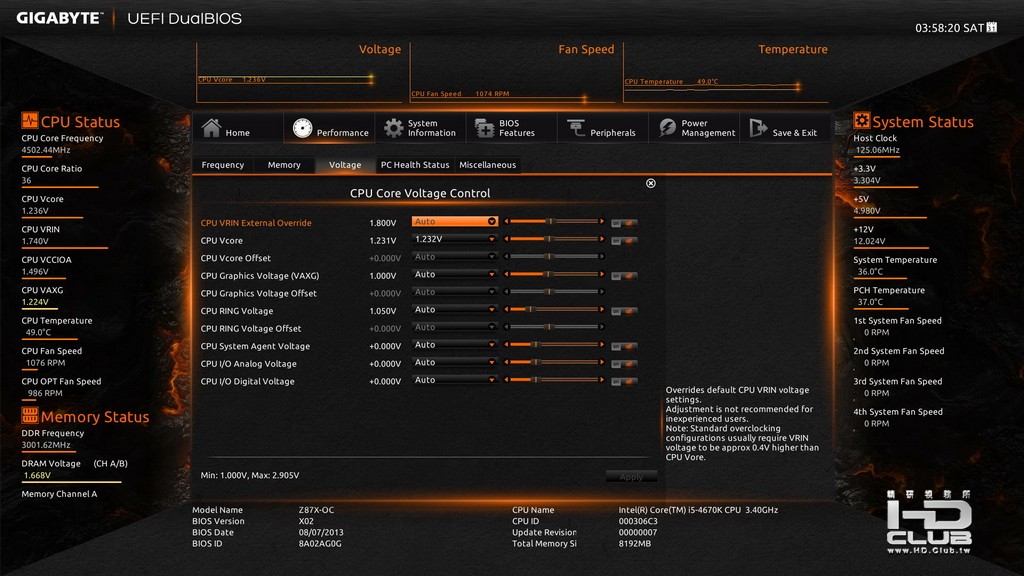Click the left arrow of the CPU Vcore slider

point(506,239)
